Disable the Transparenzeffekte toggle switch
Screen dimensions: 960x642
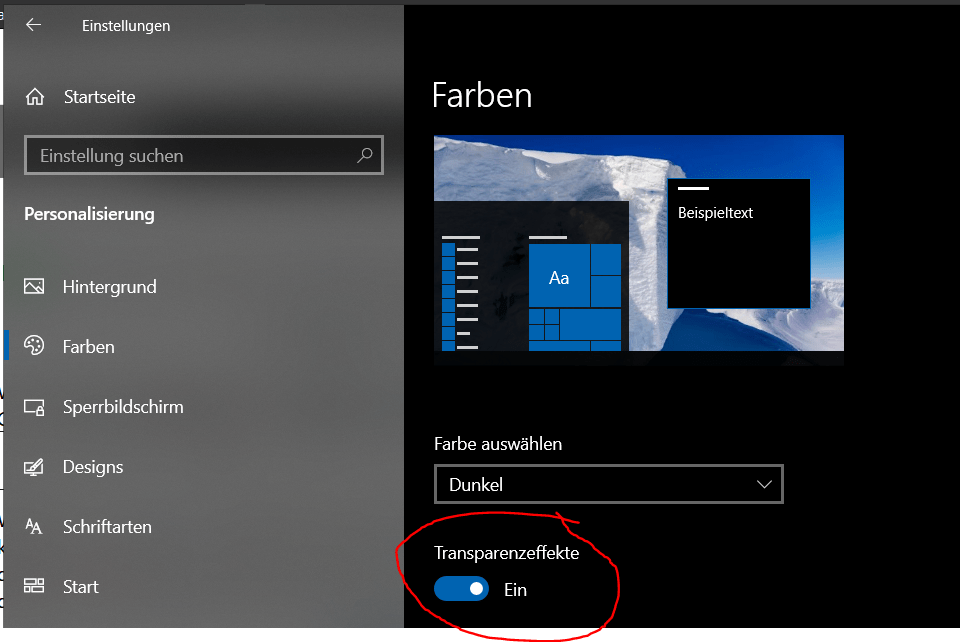(462, 589)
